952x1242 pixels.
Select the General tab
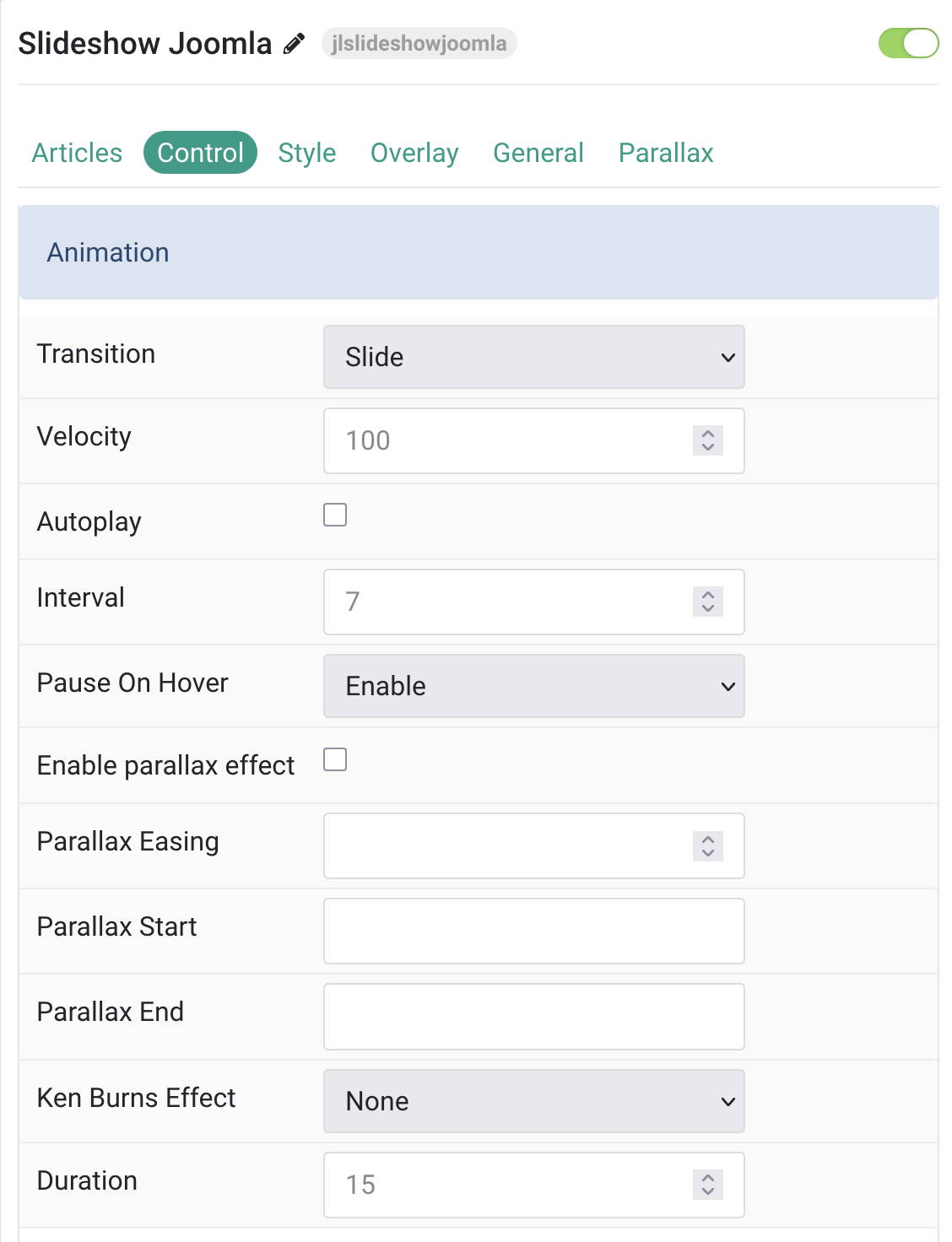(x=538, y=153)
